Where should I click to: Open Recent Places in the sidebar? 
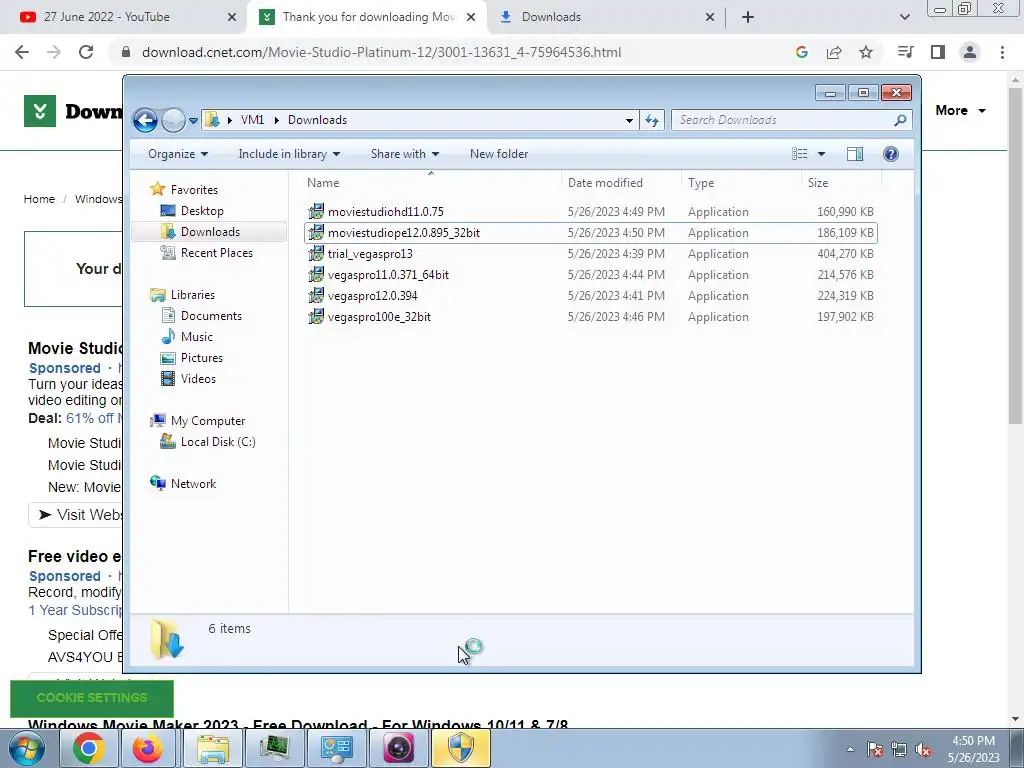point(216,253)
